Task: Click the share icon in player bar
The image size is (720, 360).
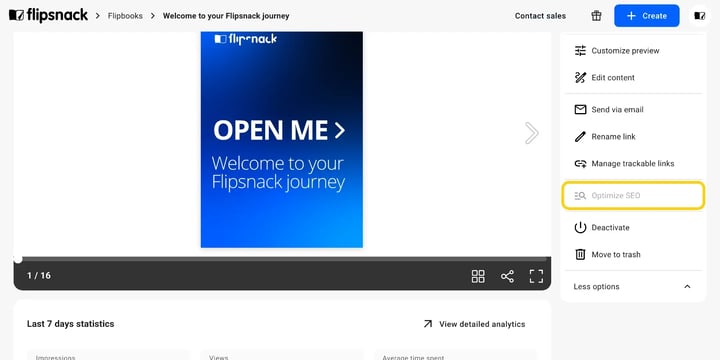Action: click(x=507, y=276)
